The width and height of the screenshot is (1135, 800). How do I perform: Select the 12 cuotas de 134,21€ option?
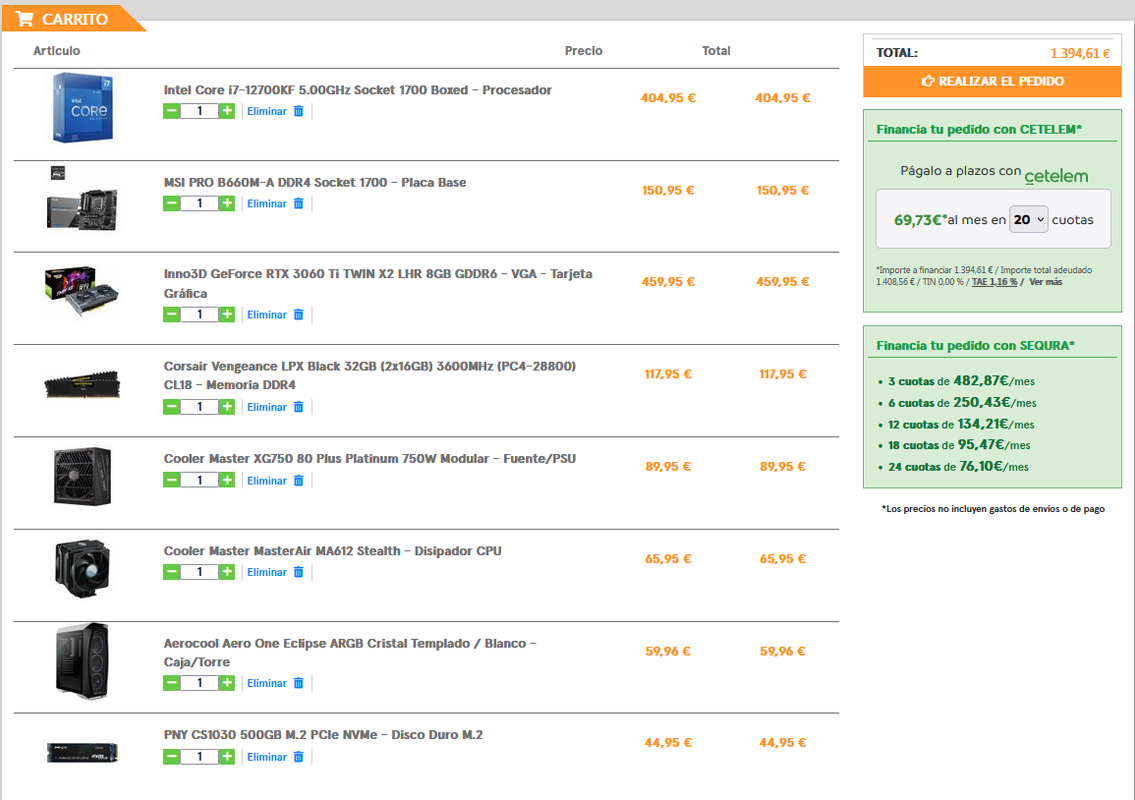coord(961,424)
